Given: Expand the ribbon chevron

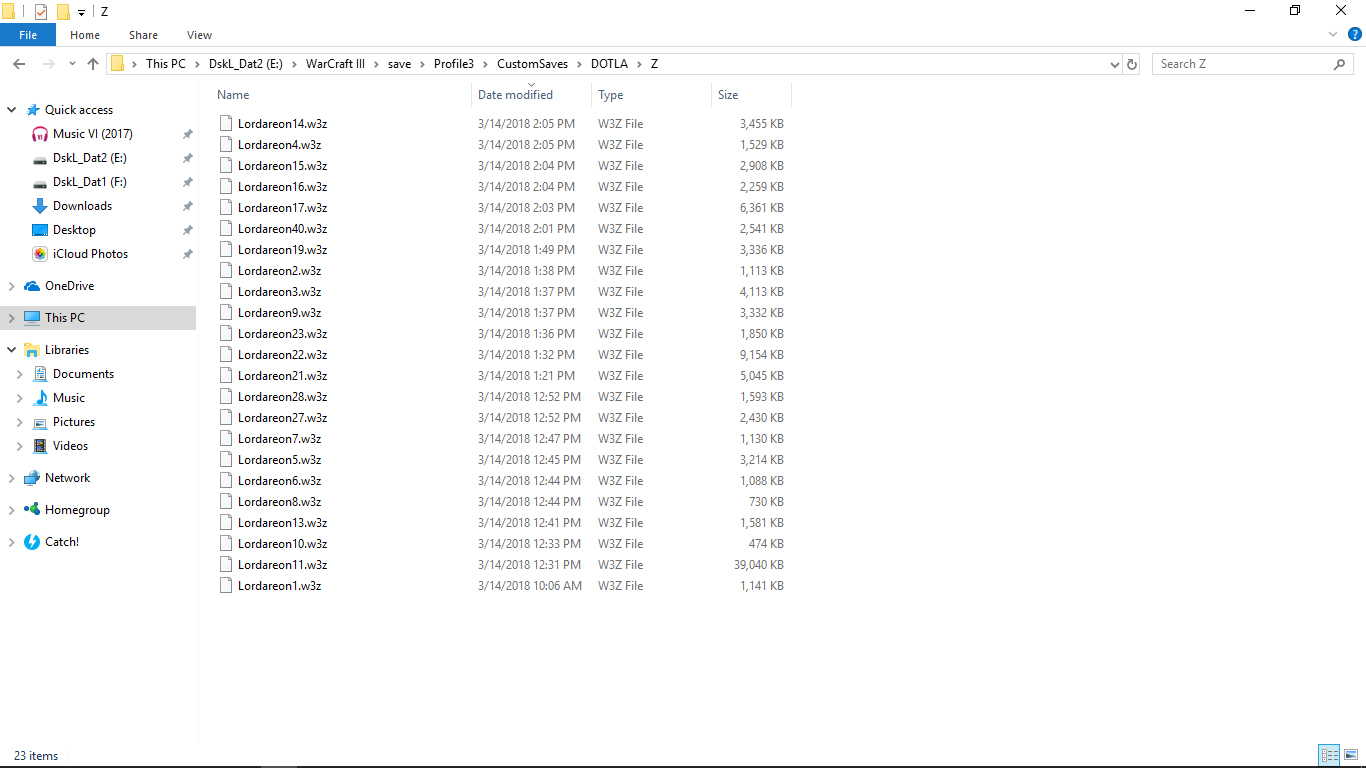Looking at the screenshot, I should (x=1333, y=34).
